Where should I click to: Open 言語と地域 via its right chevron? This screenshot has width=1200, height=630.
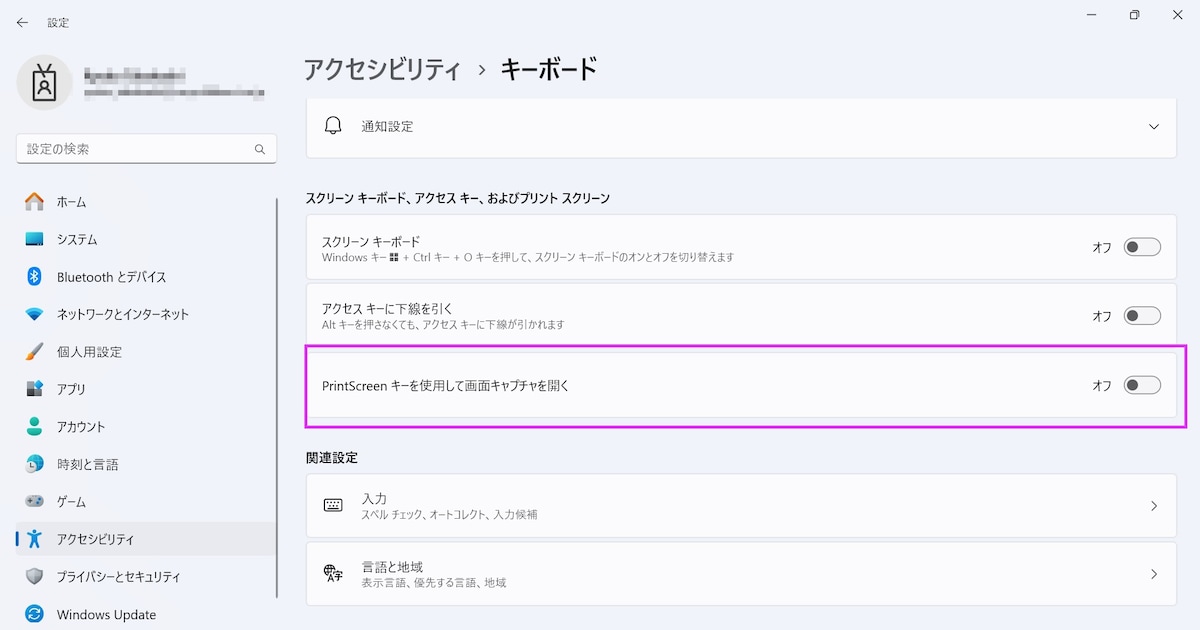coord(1154,574)
